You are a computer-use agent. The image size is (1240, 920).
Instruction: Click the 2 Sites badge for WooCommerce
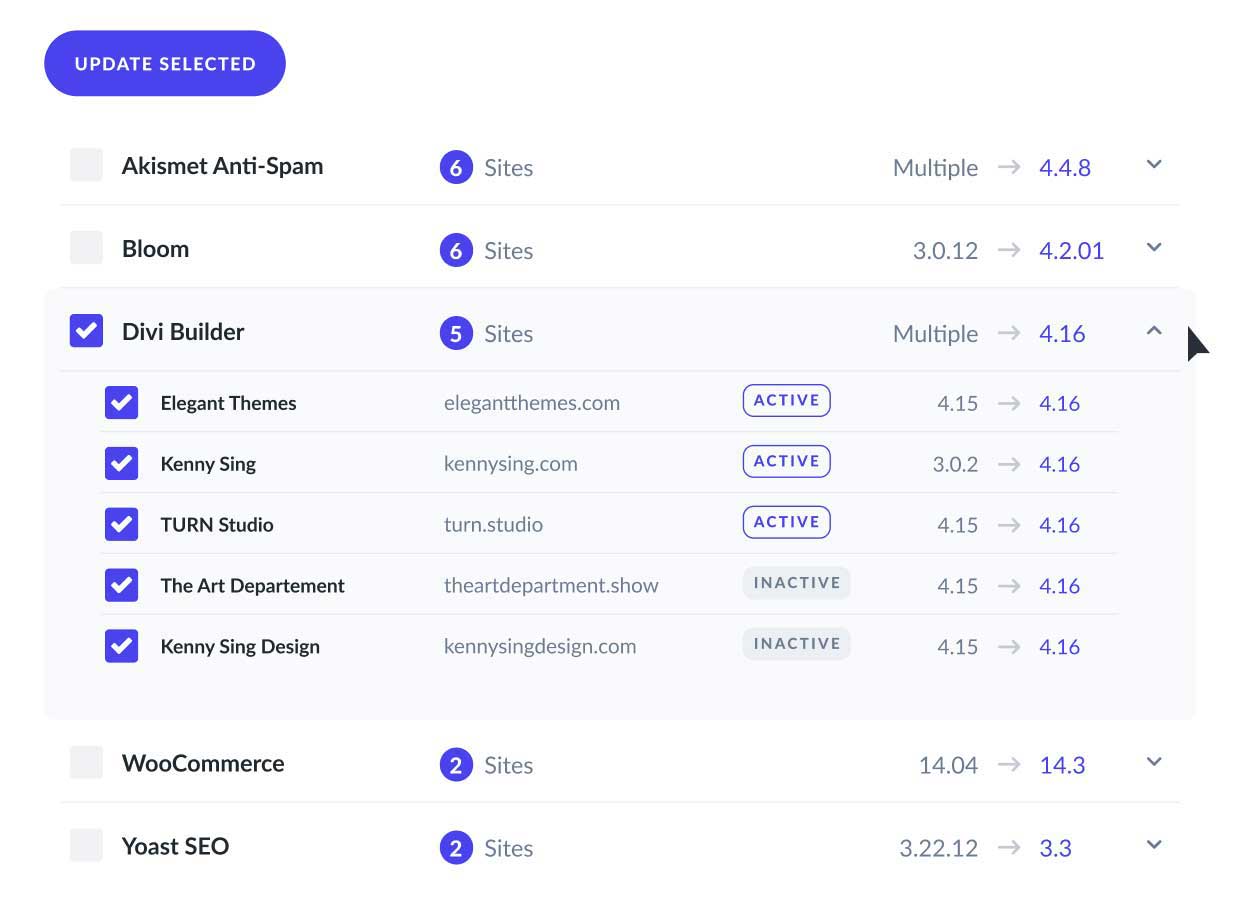pyautogui.click(x=457, y=765)
